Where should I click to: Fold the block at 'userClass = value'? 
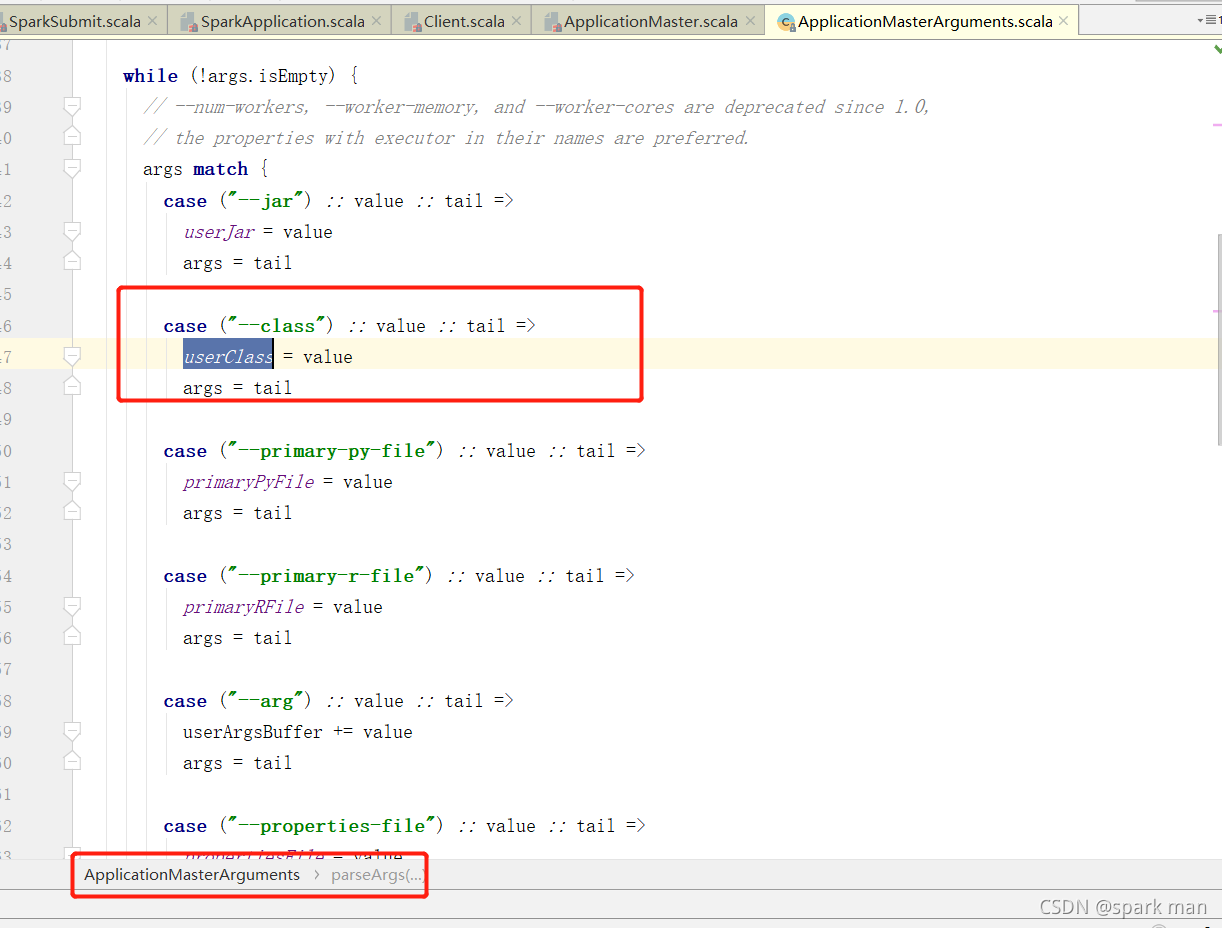coord(72,357)
